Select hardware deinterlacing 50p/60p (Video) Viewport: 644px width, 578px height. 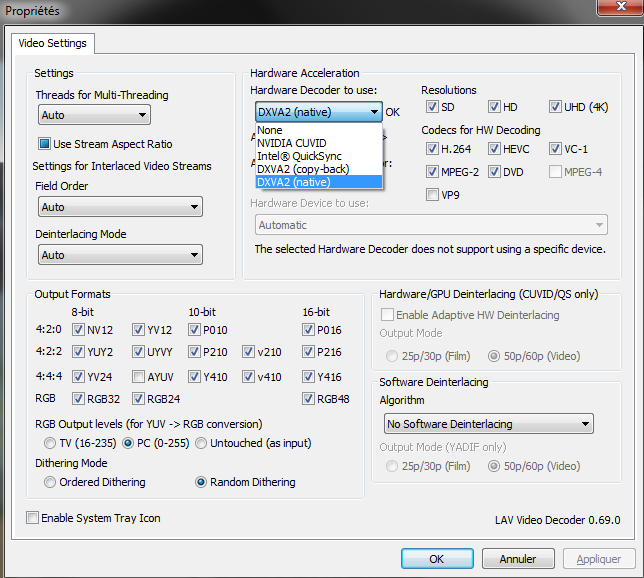coord(494,356)
